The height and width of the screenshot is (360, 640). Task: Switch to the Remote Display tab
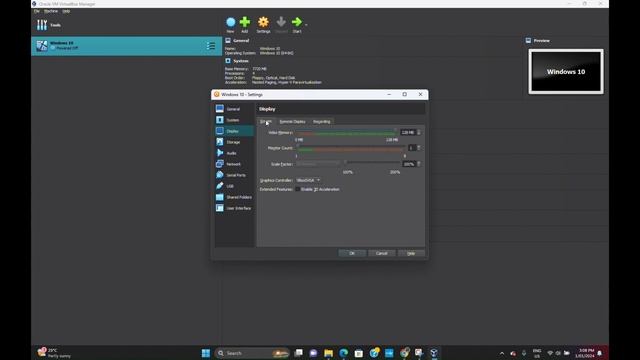point(292,122)
